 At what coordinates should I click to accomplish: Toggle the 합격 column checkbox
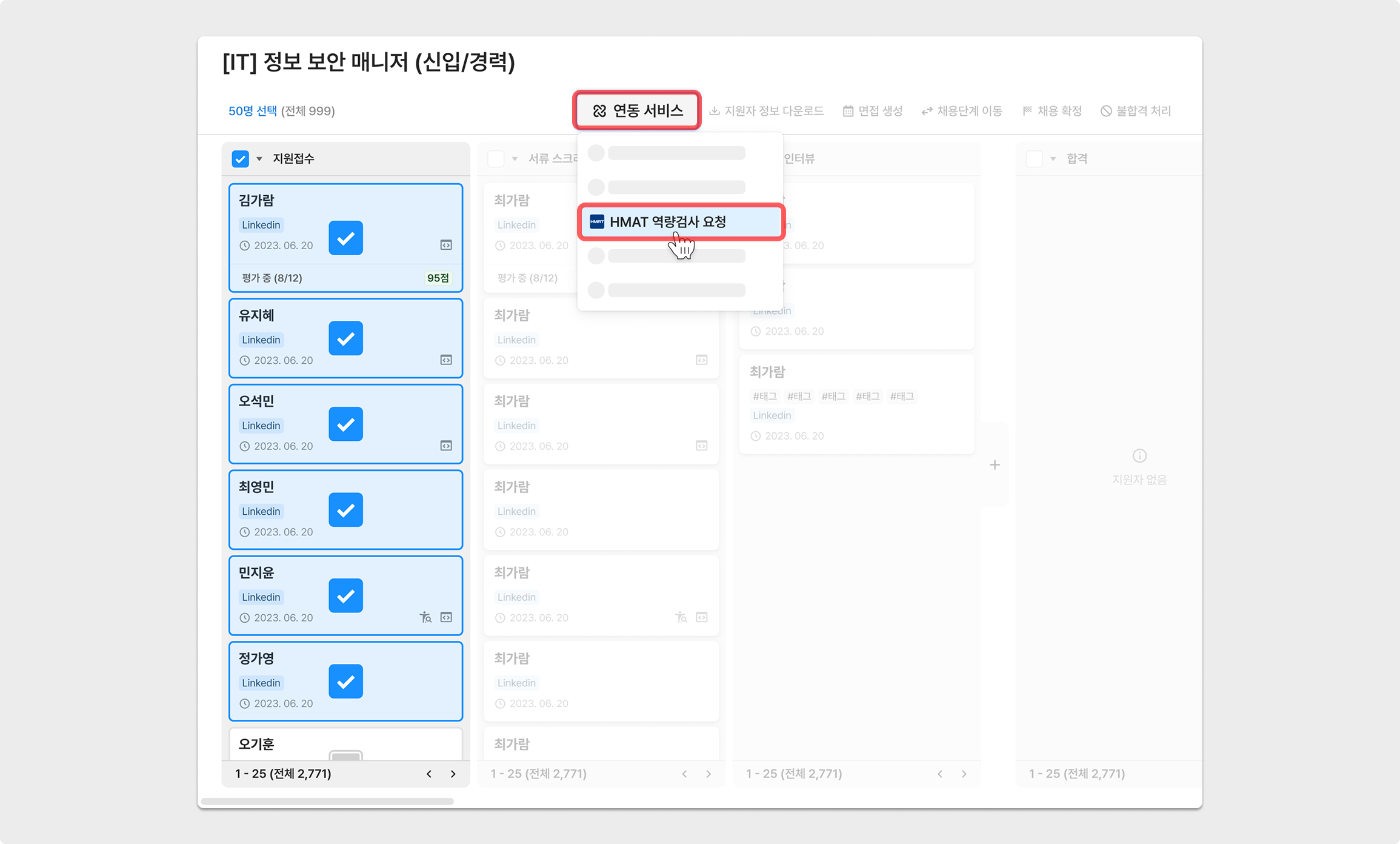pos(1034,159)
